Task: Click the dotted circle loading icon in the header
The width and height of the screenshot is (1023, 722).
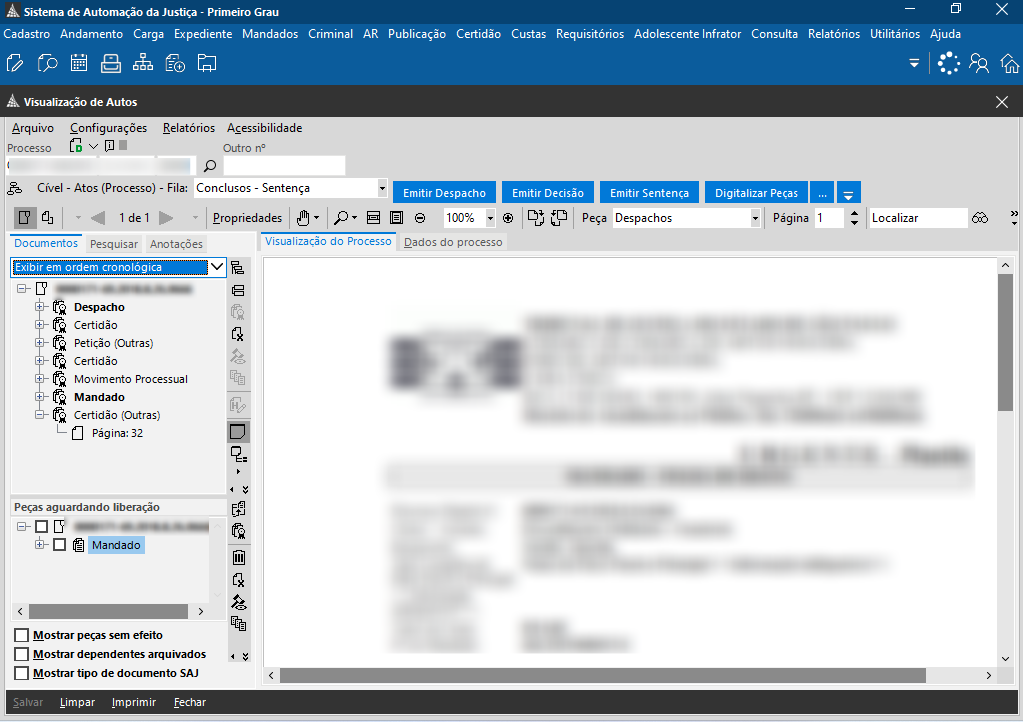Action: point(949,63)
